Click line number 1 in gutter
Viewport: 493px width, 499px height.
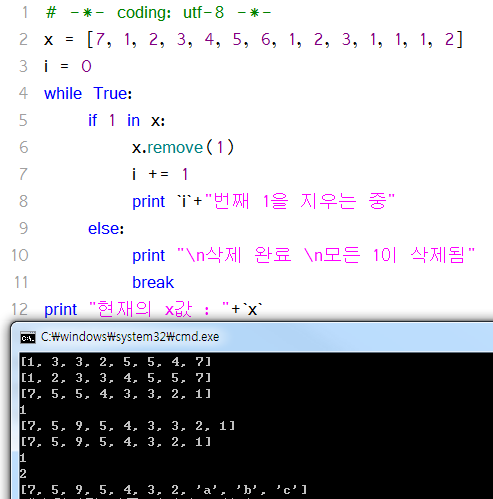pos(25,12)
